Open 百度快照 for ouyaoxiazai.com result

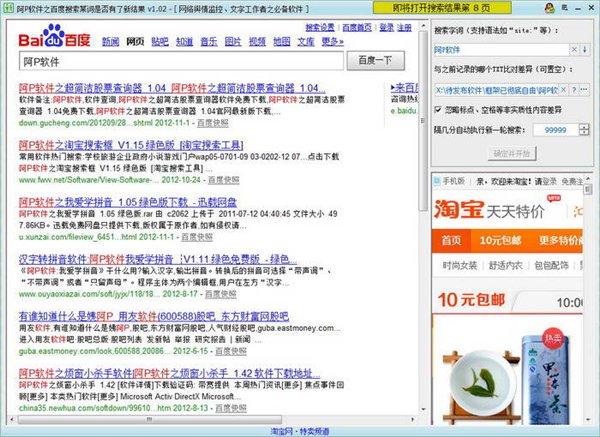coord(221,294)
